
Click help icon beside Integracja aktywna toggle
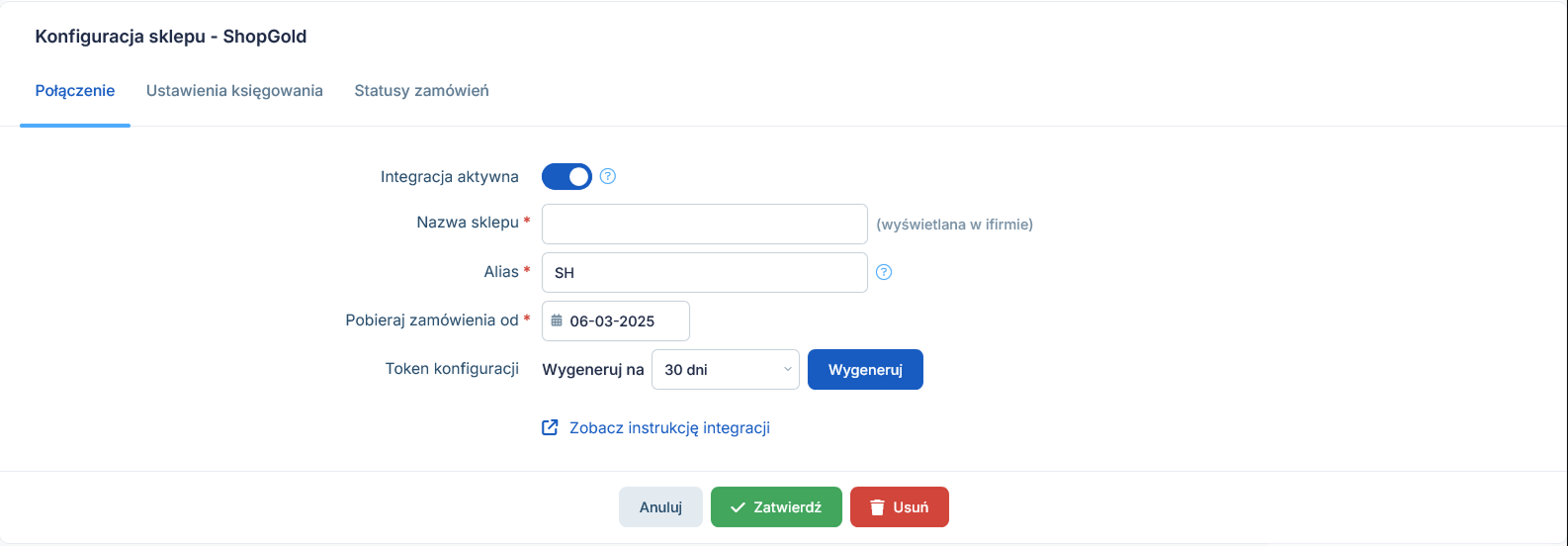(608, 177)
